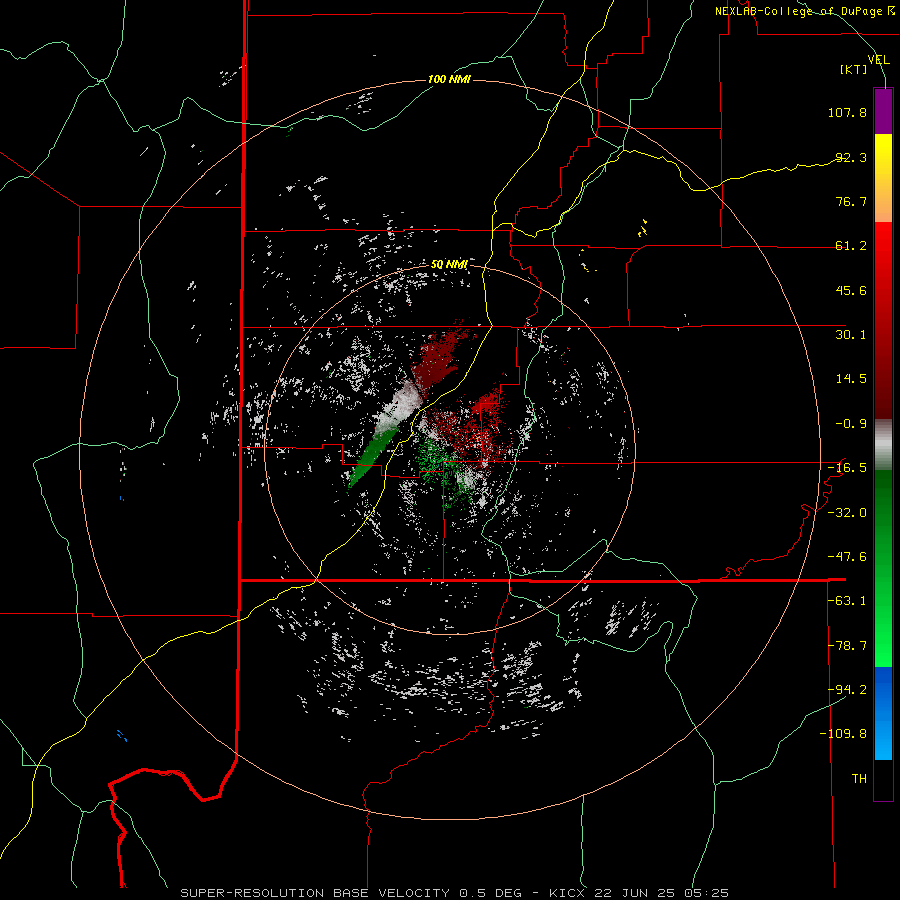The width and height of the screenshot is (900, 900).
Task: Select the -47.6 velocity scale value
Action: click(847, 557)
